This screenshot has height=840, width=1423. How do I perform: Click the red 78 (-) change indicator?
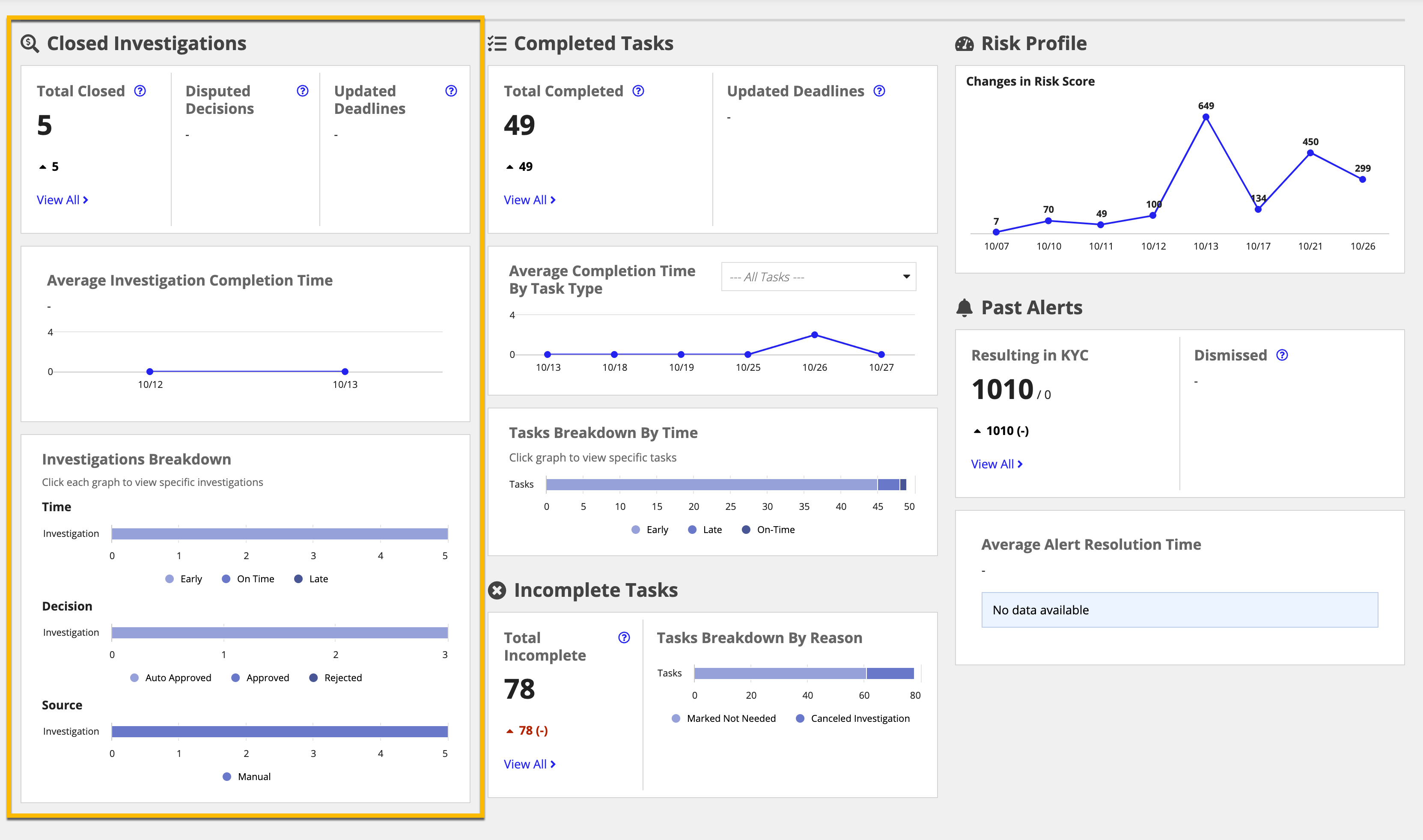tap(527, 731)
